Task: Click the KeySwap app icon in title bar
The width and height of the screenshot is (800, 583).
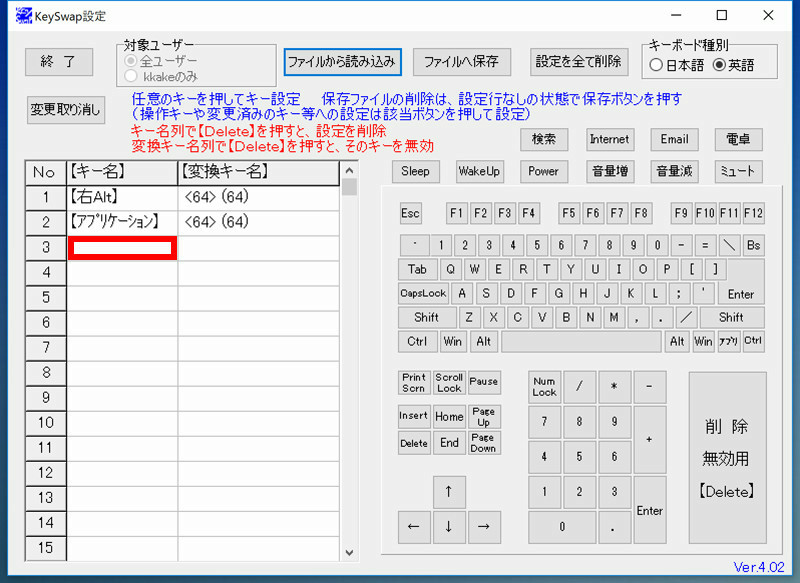Action: tap(23, 16)
